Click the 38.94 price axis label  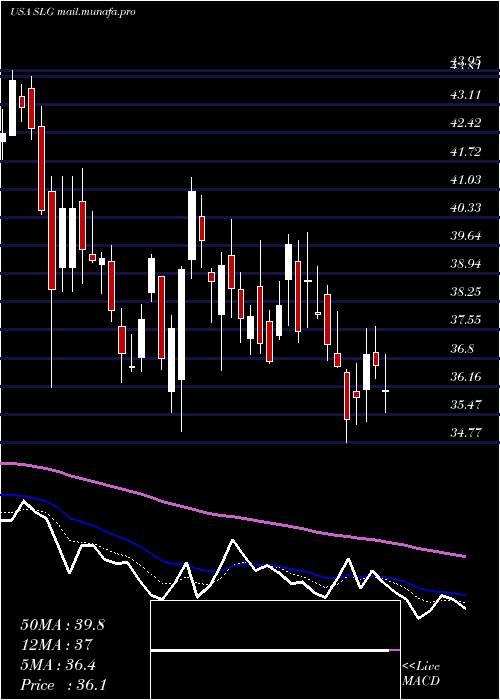point(466,264)
